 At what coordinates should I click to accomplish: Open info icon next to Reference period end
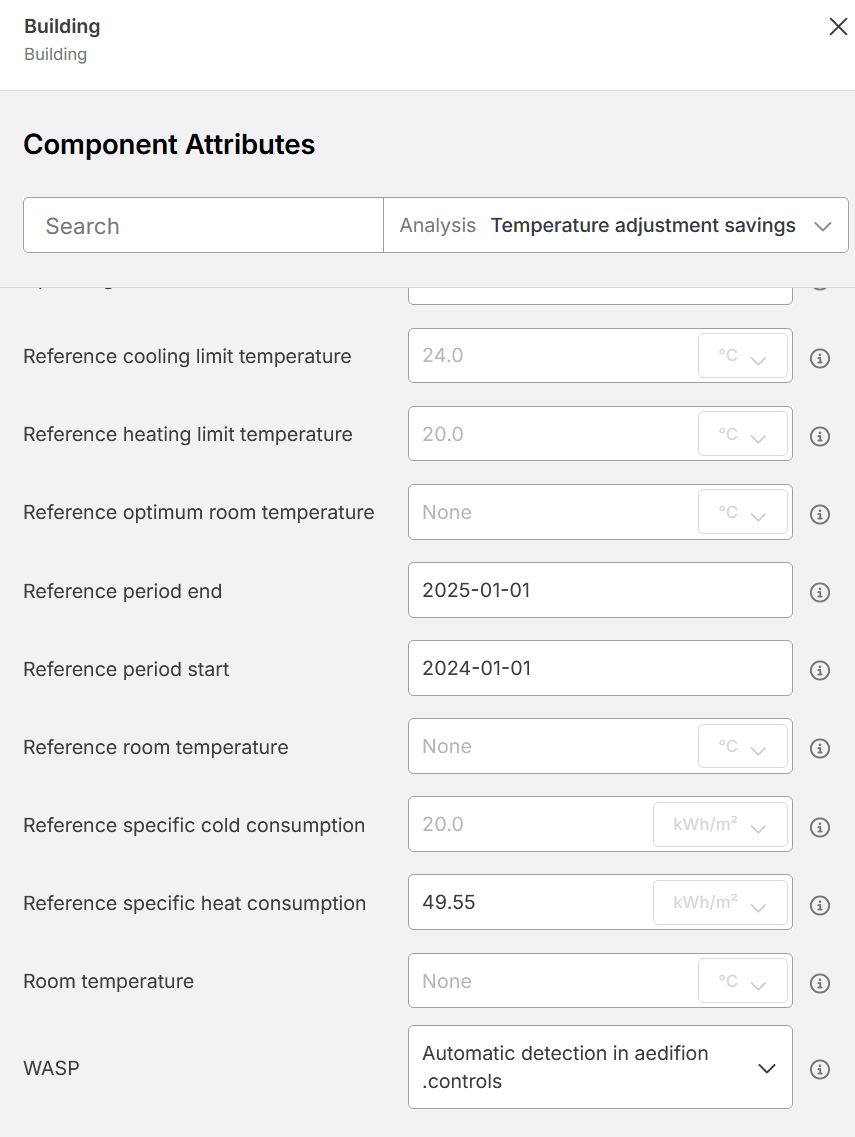pos(819,592)
